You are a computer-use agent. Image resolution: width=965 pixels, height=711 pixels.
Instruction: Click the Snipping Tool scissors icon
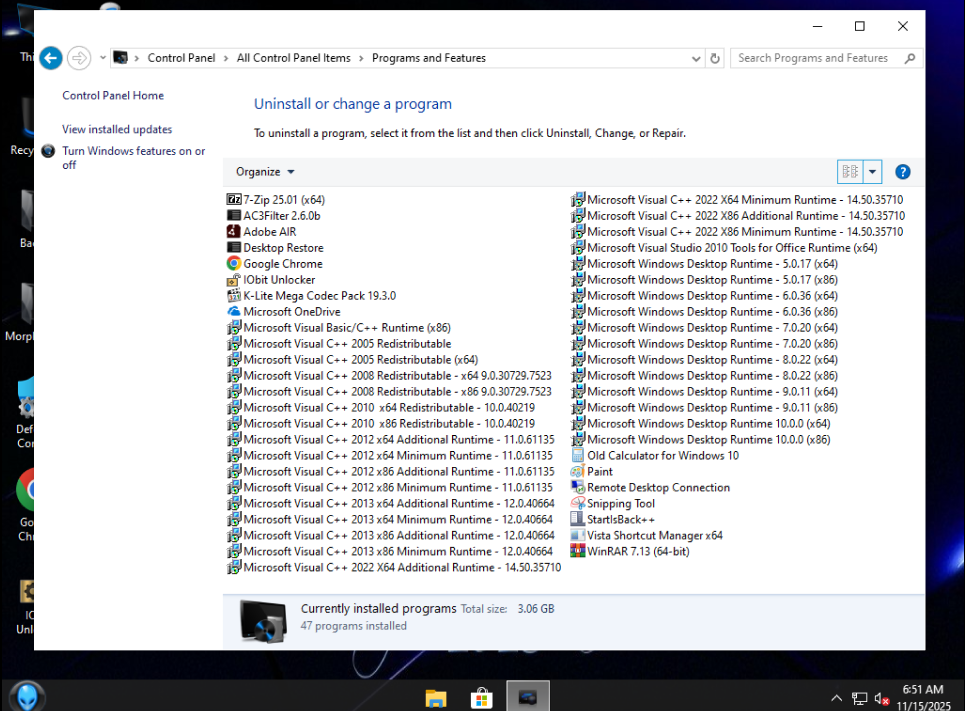[x=578, y=503]
